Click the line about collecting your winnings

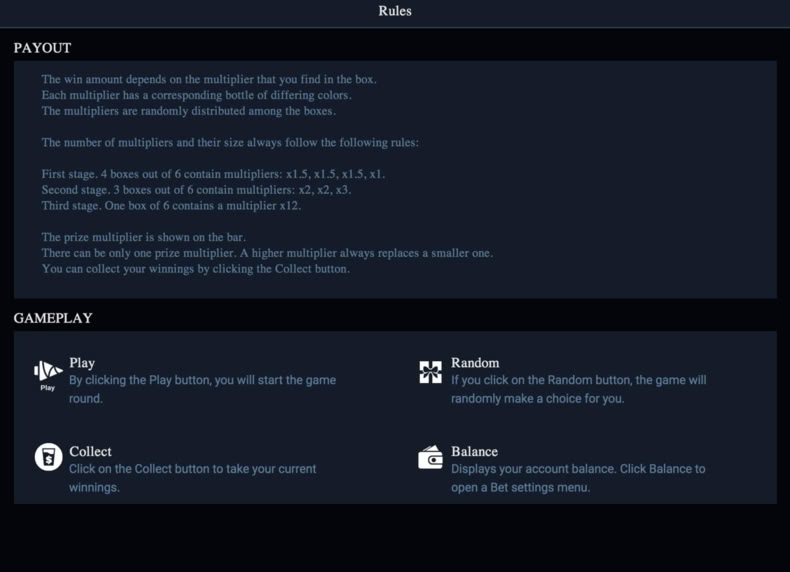[195, 269]
